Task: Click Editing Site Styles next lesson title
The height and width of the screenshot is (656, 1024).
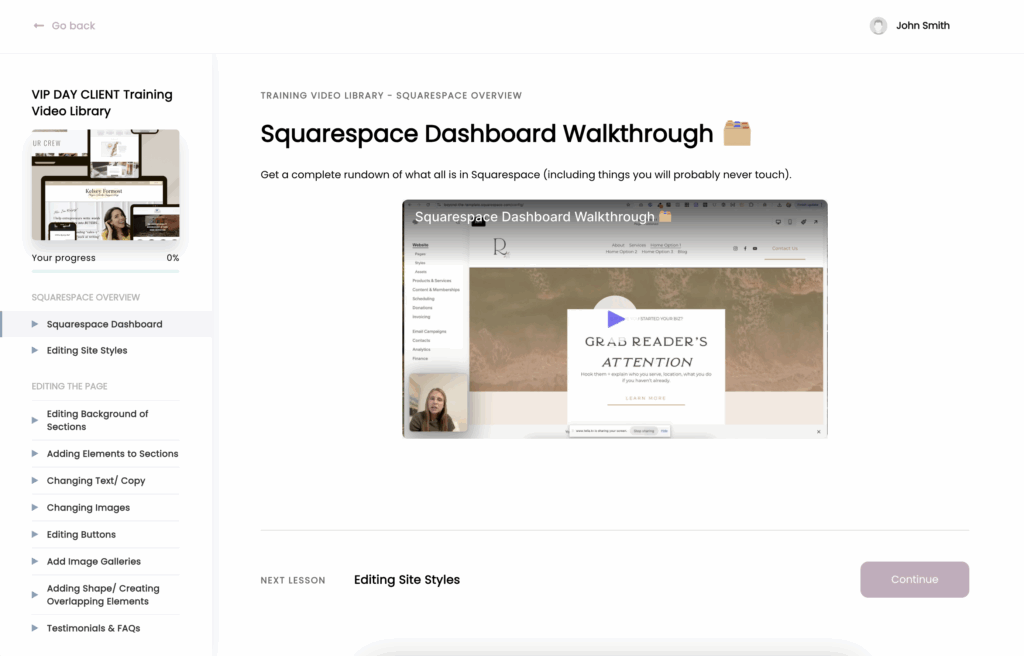Action: 407,580
